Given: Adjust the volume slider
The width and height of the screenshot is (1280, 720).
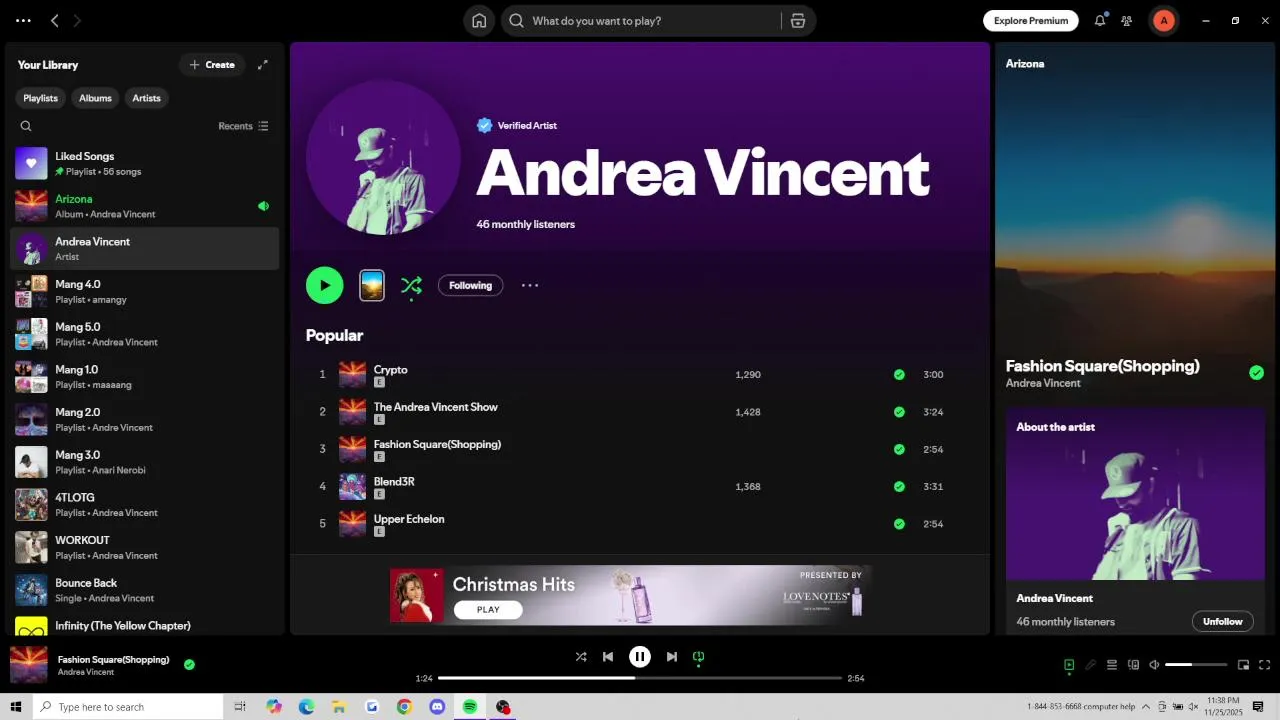Looking at the screenshot, I should (1196, 665).
